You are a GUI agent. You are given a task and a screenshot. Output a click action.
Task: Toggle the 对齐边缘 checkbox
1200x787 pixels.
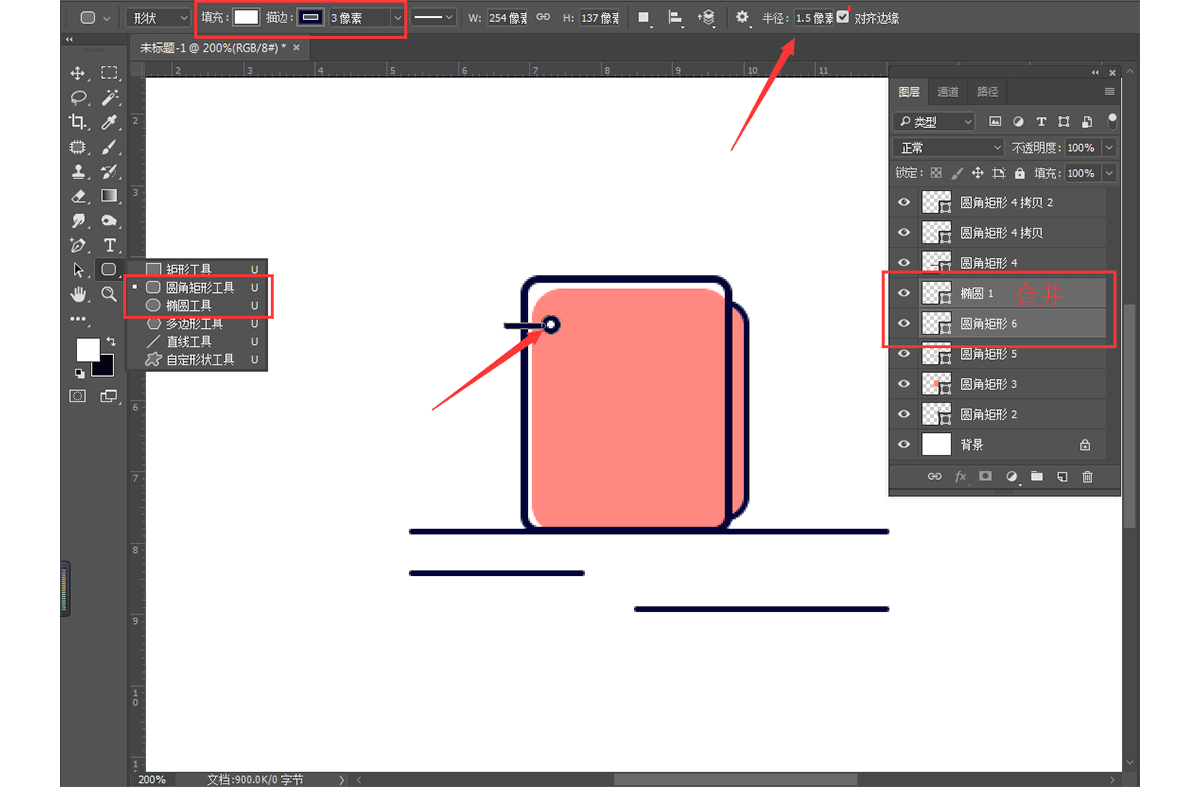(x=843, y=17)
